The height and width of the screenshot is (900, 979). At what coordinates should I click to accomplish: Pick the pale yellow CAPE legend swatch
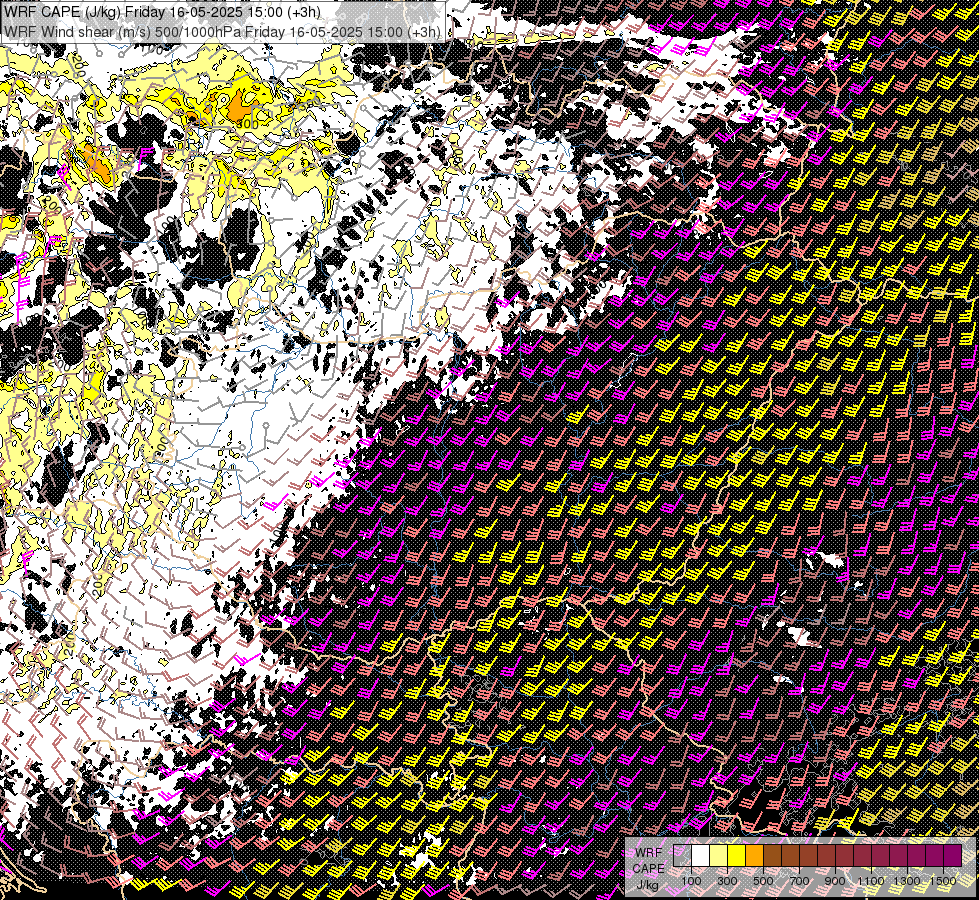tap(719, 856)
